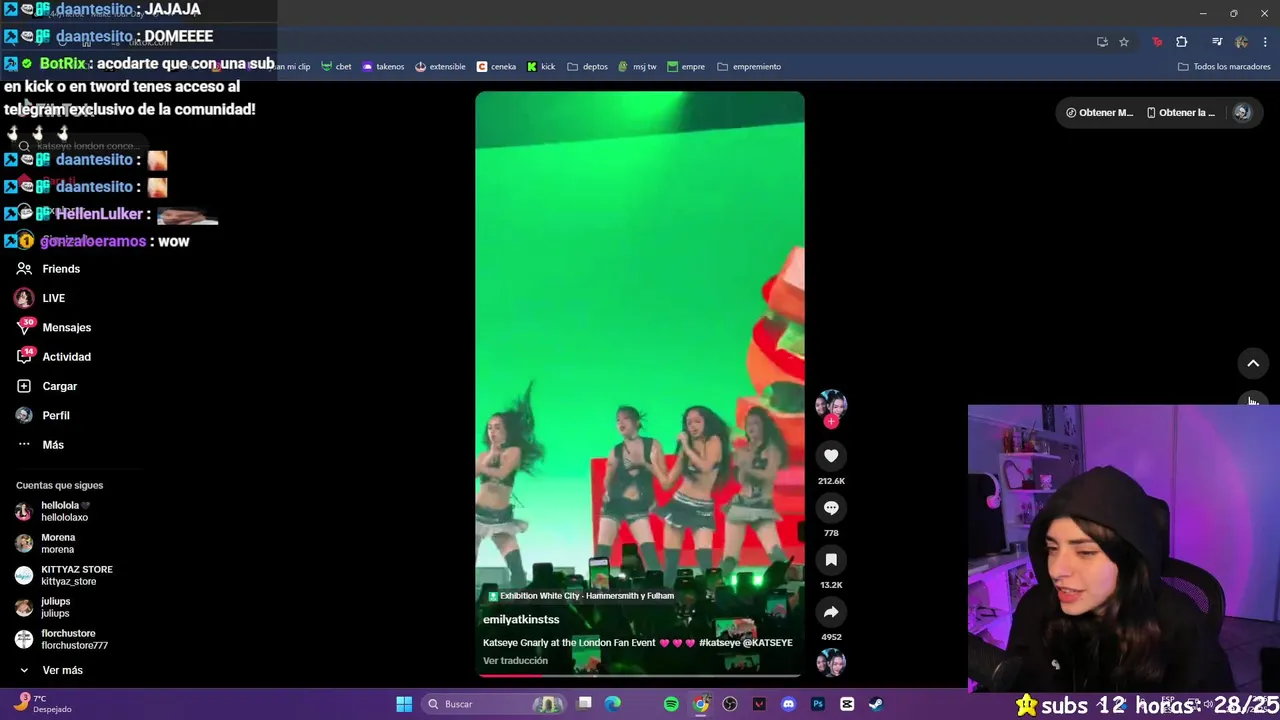This screenshot has height=720, width=1280.
Task: Open the Chrome profile avatar
Action: point(1242,42)
